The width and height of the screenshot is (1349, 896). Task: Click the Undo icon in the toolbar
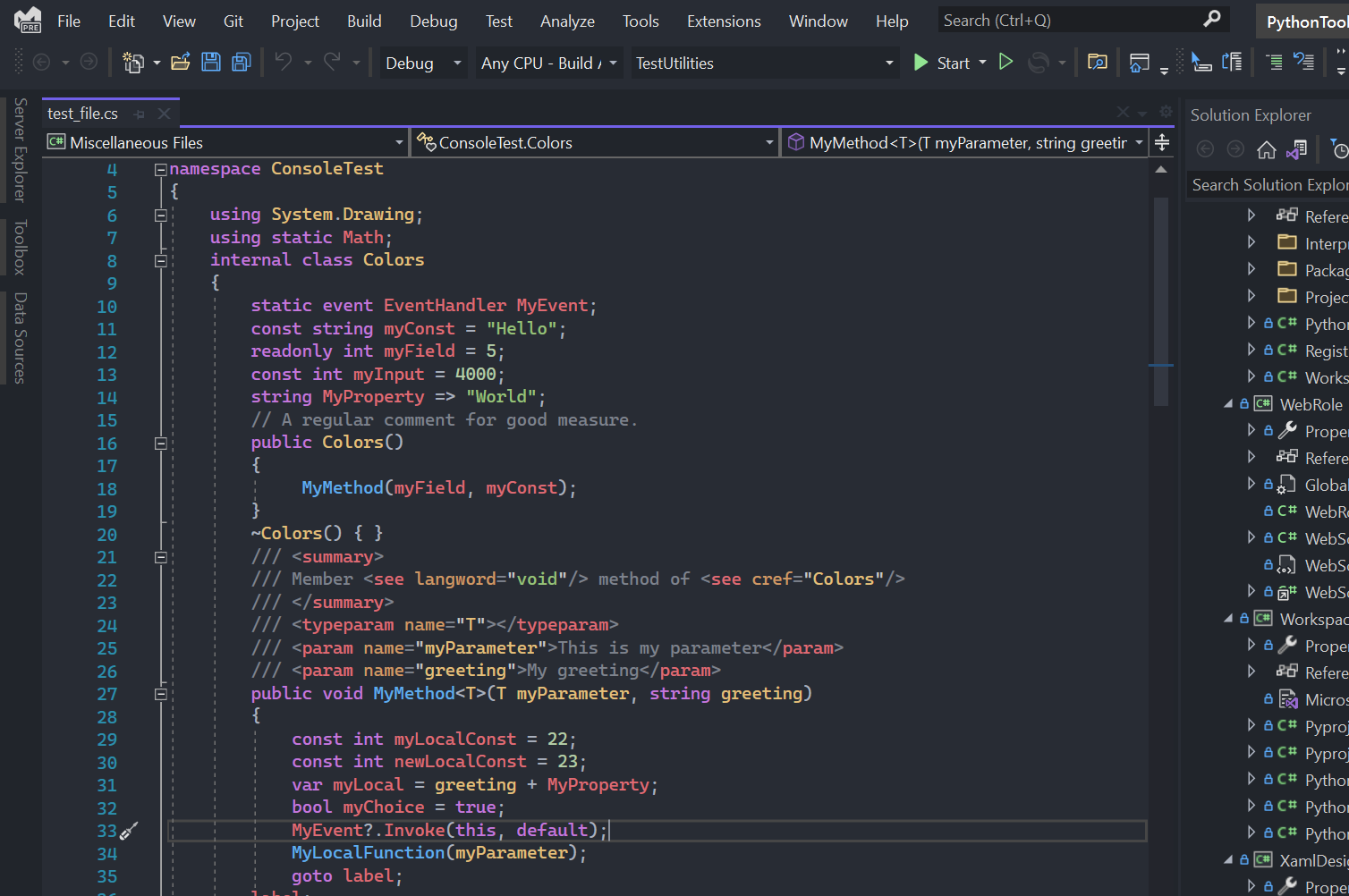[x=283, y=63]
